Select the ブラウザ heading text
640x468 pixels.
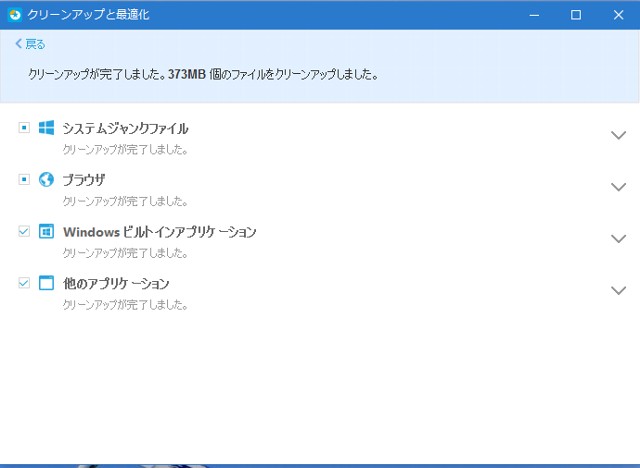[x=84, y=180]
